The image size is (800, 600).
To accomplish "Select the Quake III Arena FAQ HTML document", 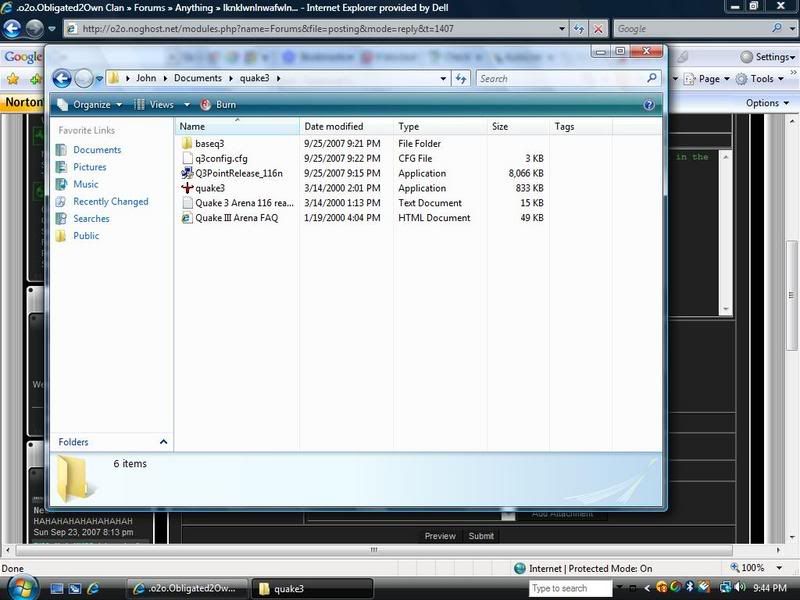I will [236, 218].
